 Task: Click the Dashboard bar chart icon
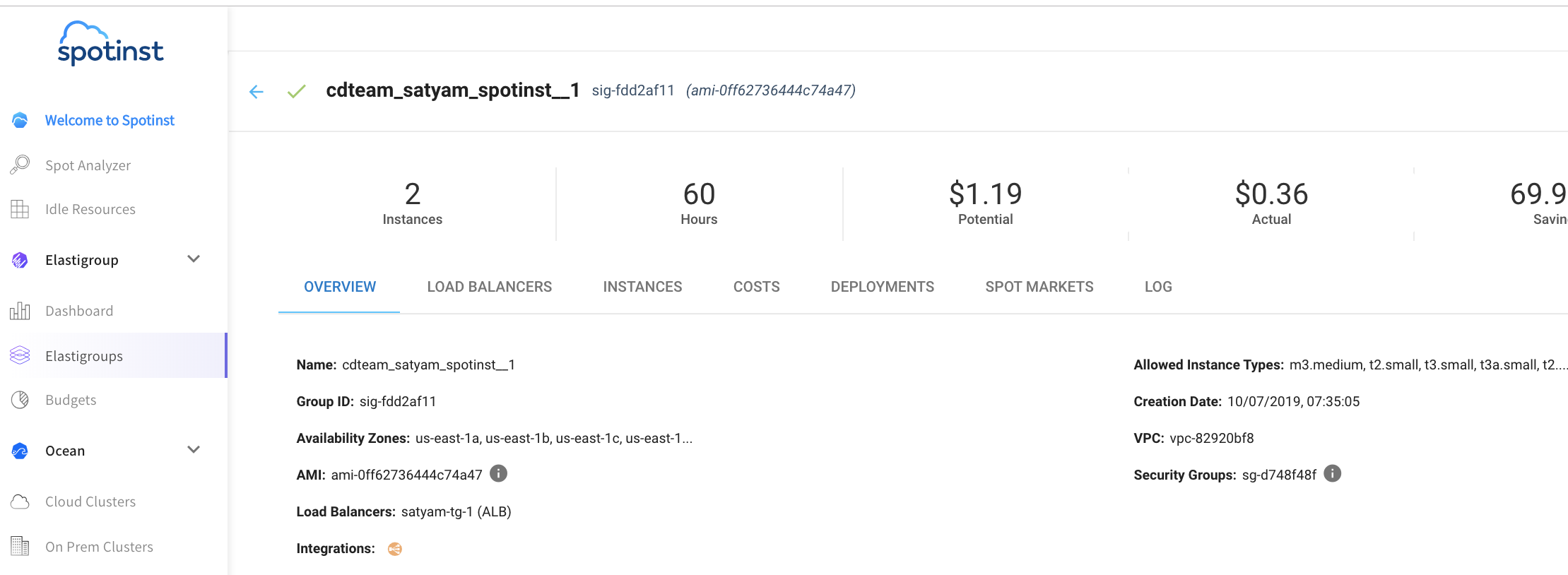pyautogui.click(x=20, y=311)
